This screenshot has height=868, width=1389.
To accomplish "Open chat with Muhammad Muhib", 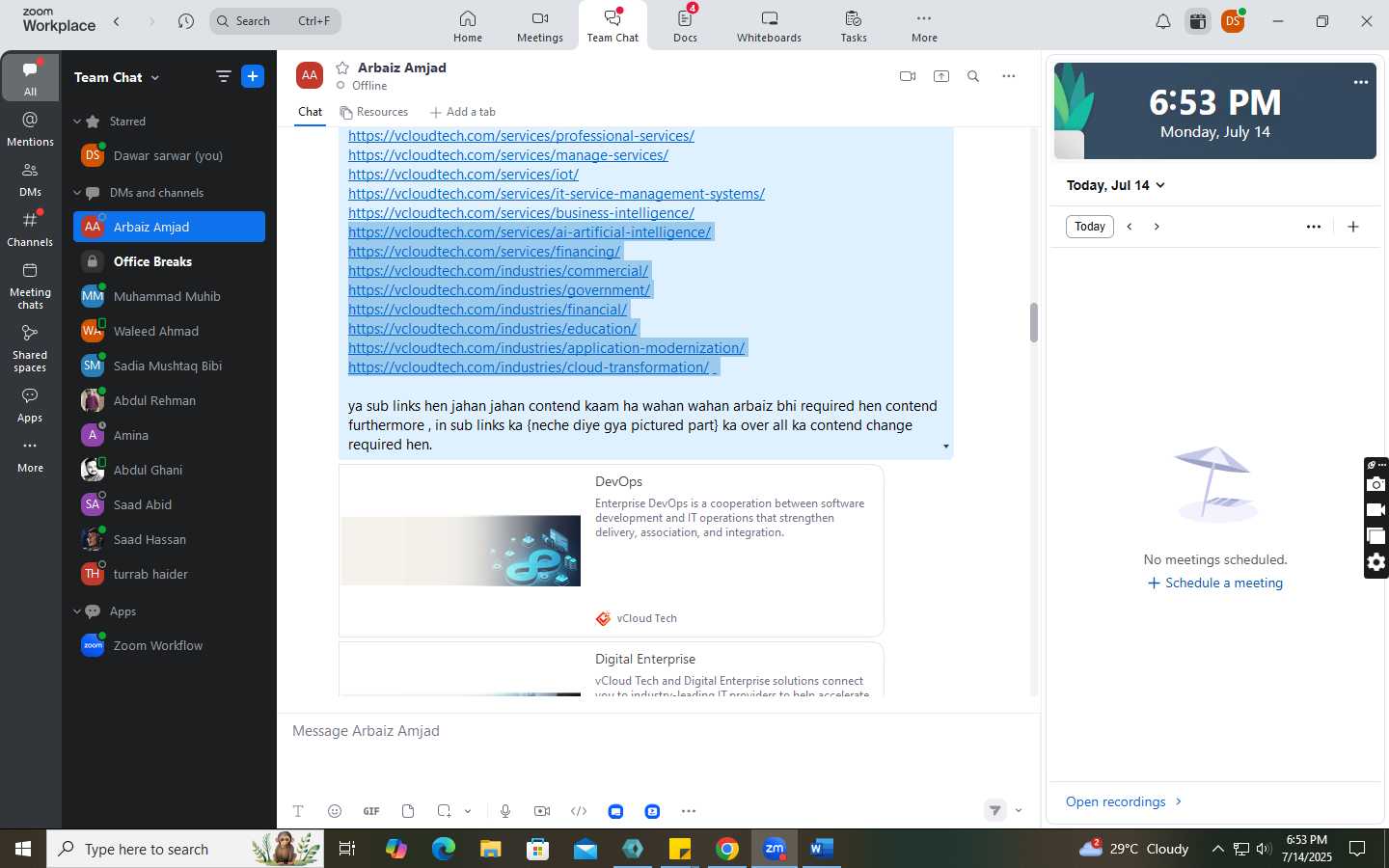I will (169, 296).
